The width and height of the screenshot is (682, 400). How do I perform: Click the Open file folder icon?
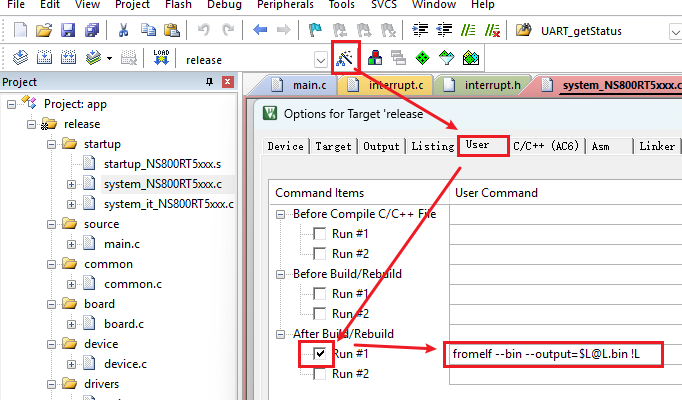click(x=45, y=30)
